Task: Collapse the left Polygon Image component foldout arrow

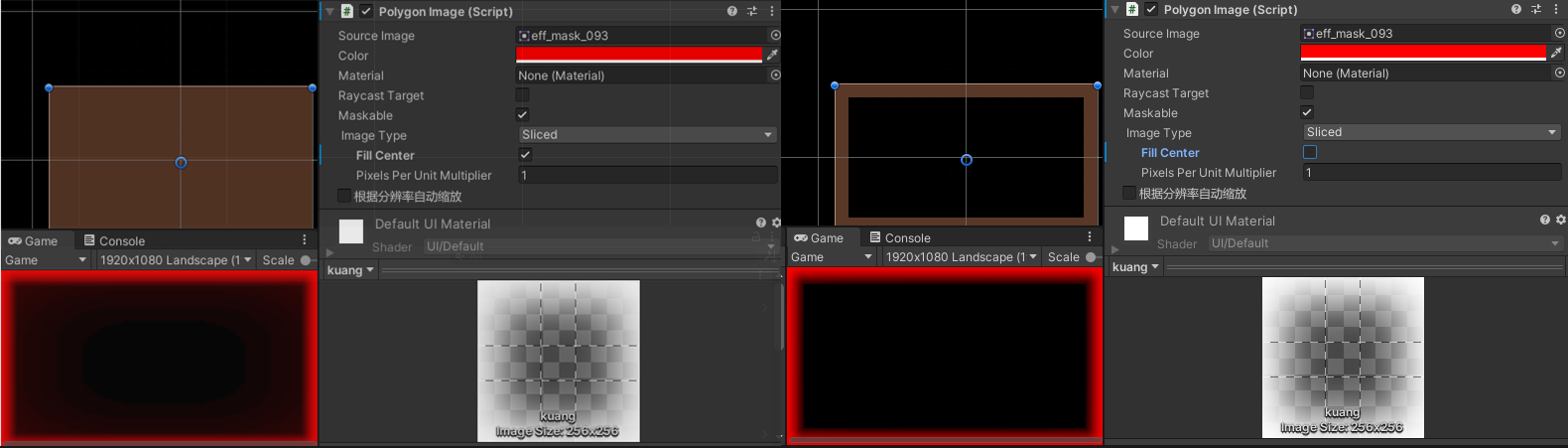Action: coord(329,12)
